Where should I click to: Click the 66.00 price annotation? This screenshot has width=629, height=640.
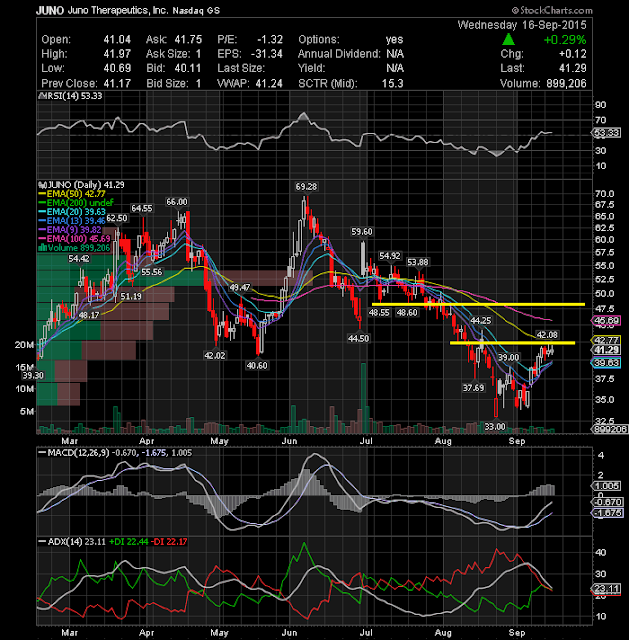pos(177,202)
